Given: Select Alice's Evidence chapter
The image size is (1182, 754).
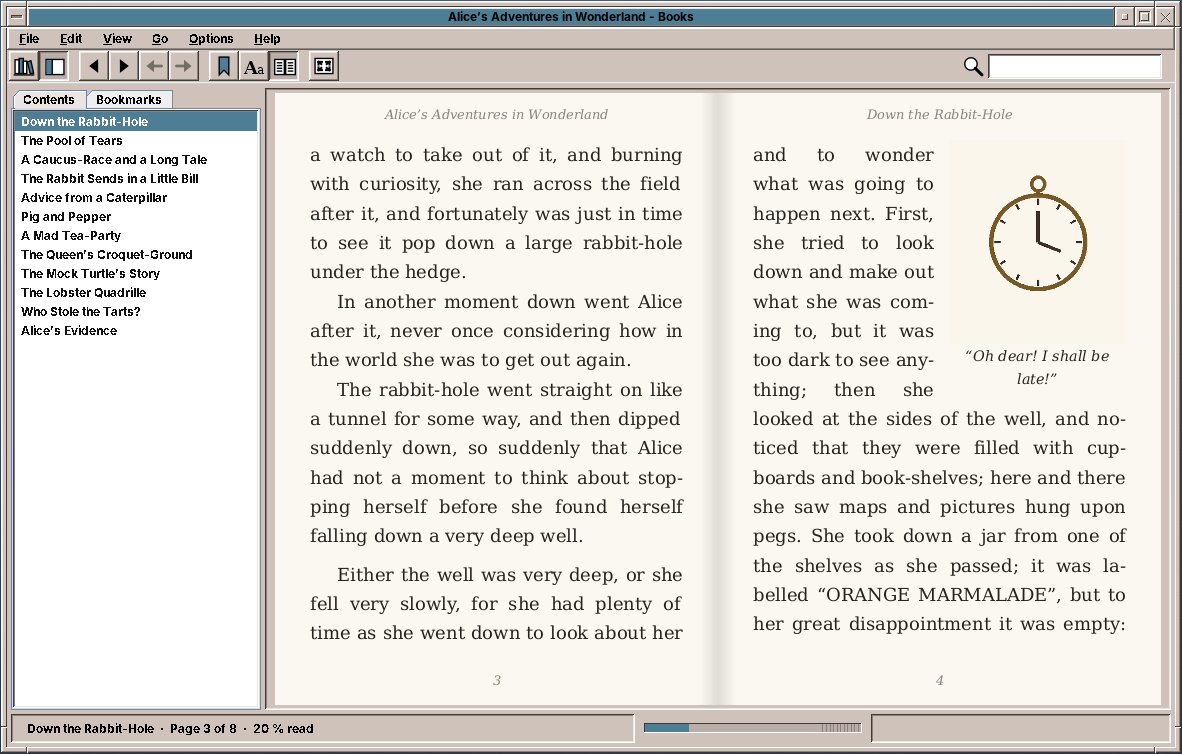Looking at the screenshot, I should click(x=136, y=330).
